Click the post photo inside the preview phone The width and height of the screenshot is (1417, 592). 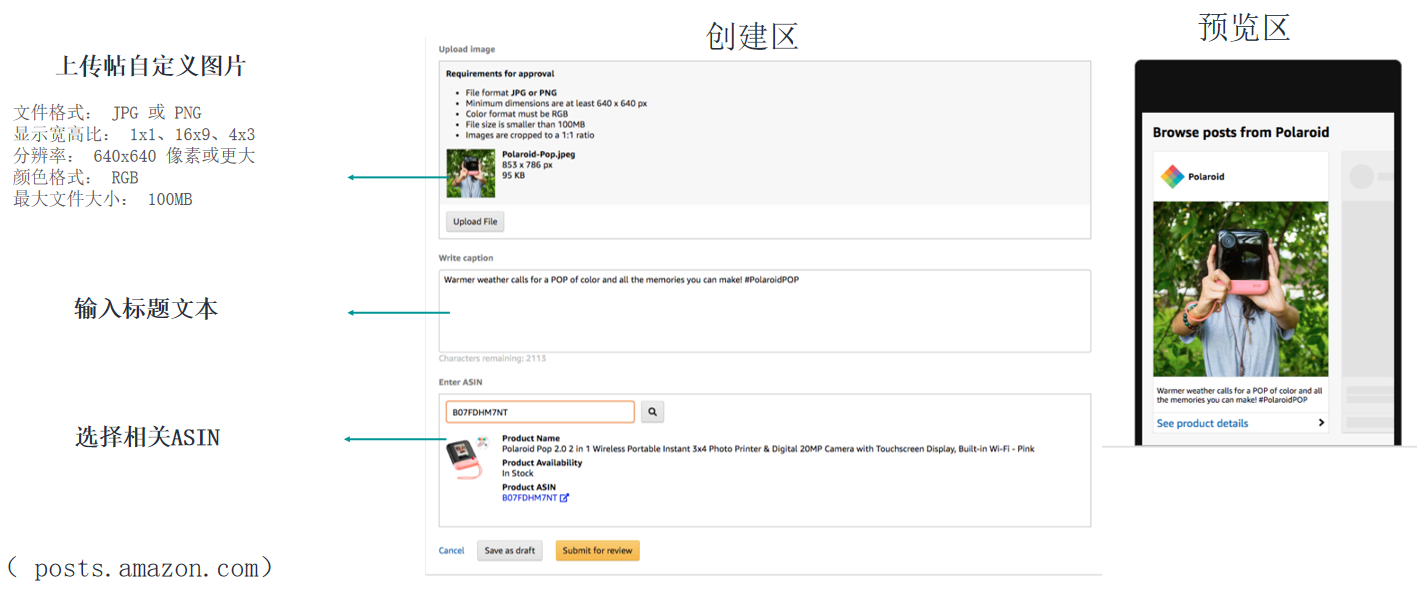(x=1240, y=288)
